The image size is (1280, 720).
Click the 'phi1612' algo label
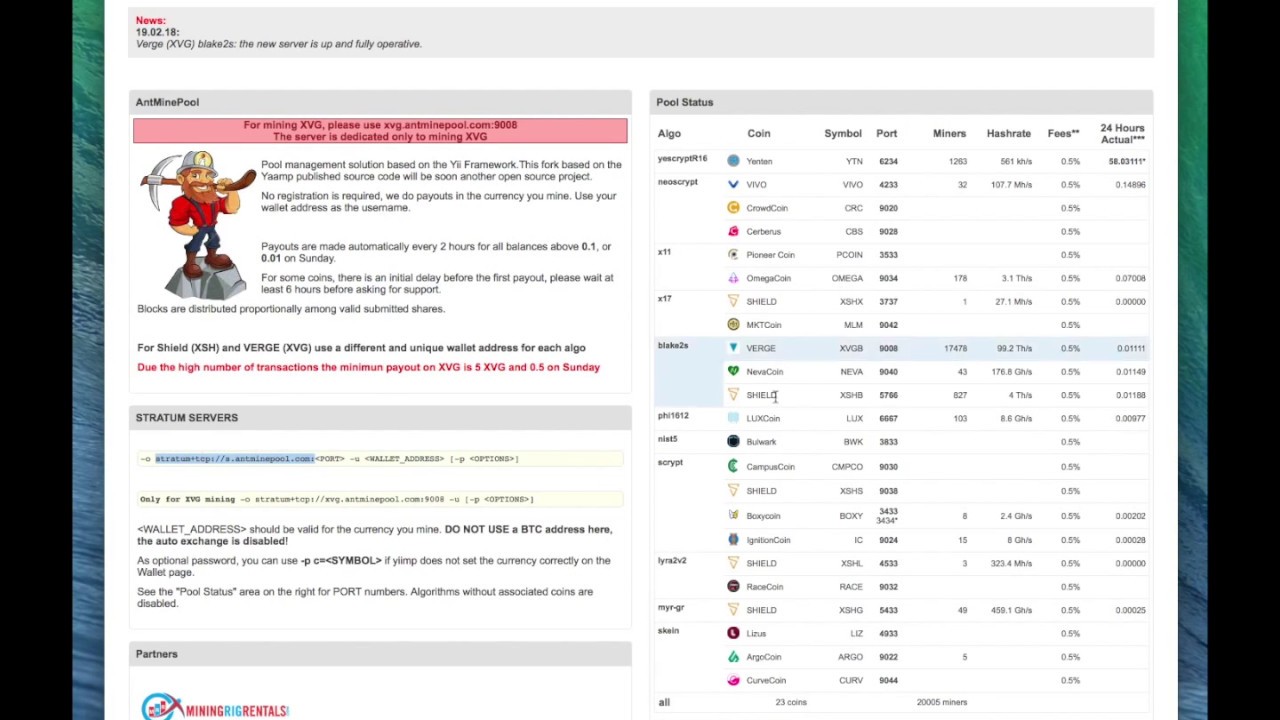[x=673, y=416]
